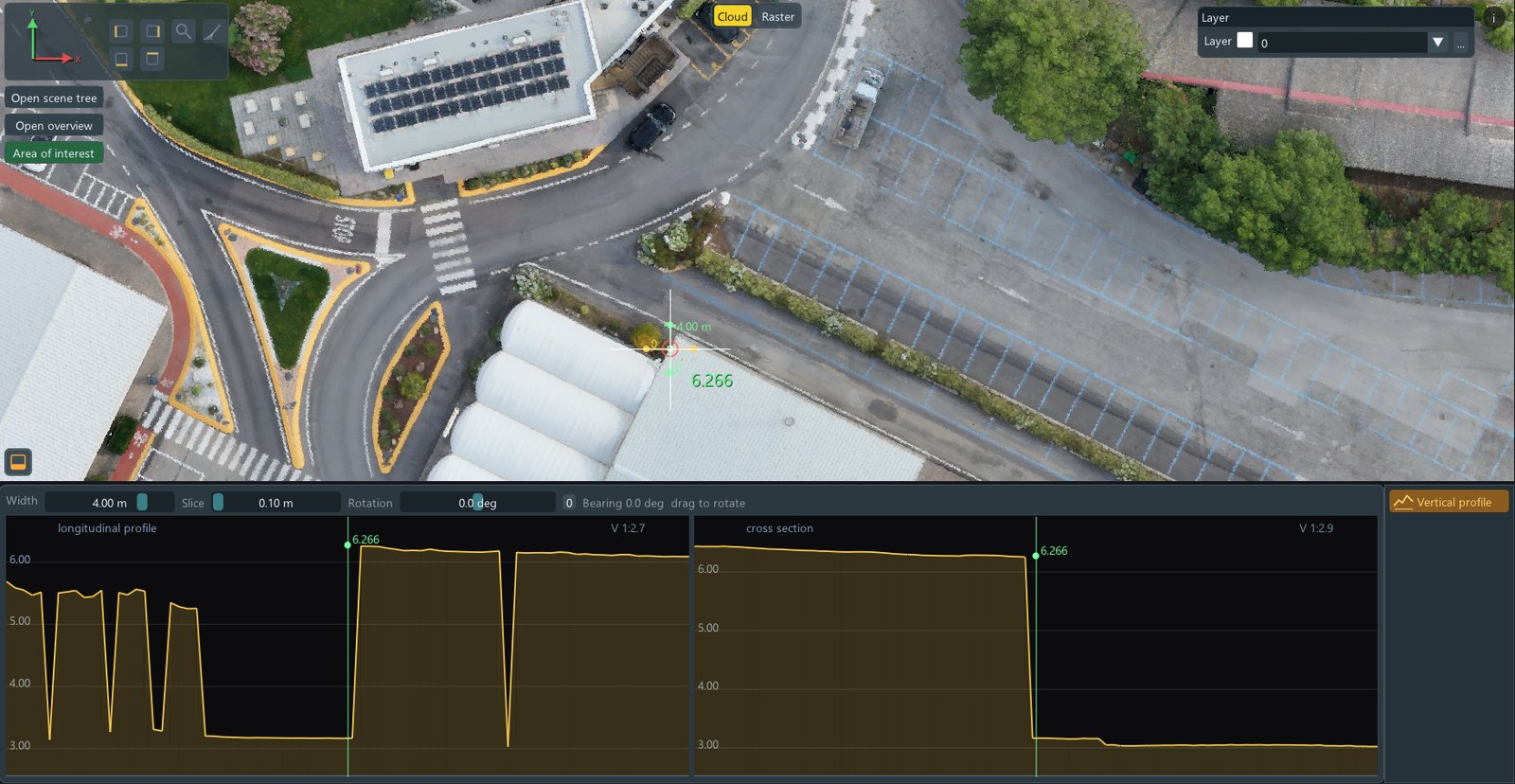
Task: Click the Vertical profile chart icon
Action: click(x=1403, y=502)
